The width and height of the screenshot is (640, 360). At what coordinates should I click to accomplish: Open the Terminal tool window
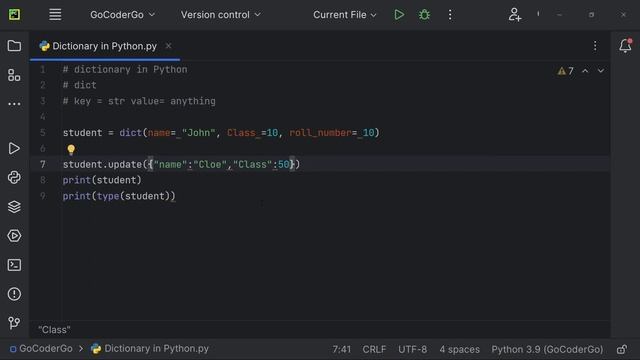point(14,265)
